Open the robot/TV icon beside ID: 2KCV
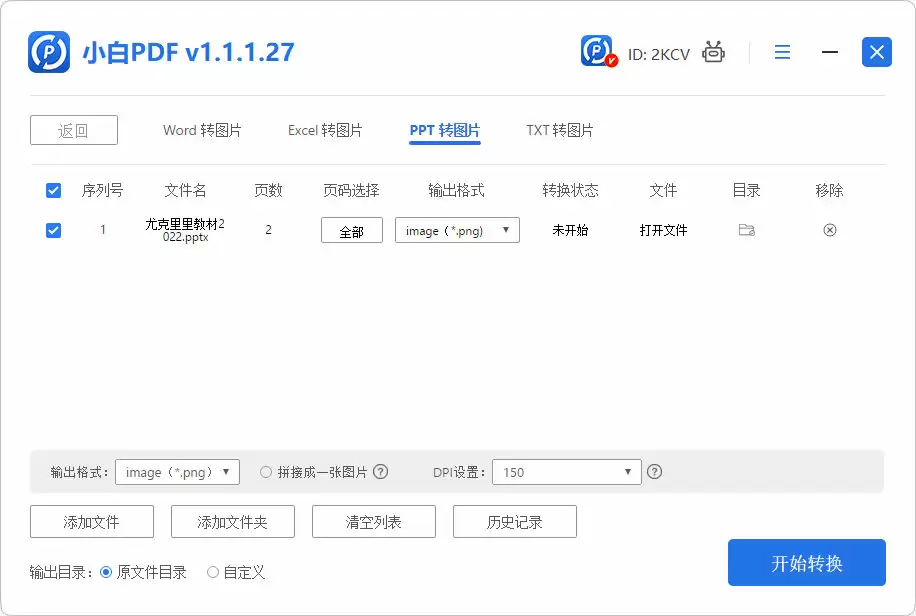 click(x=713, y=53)
